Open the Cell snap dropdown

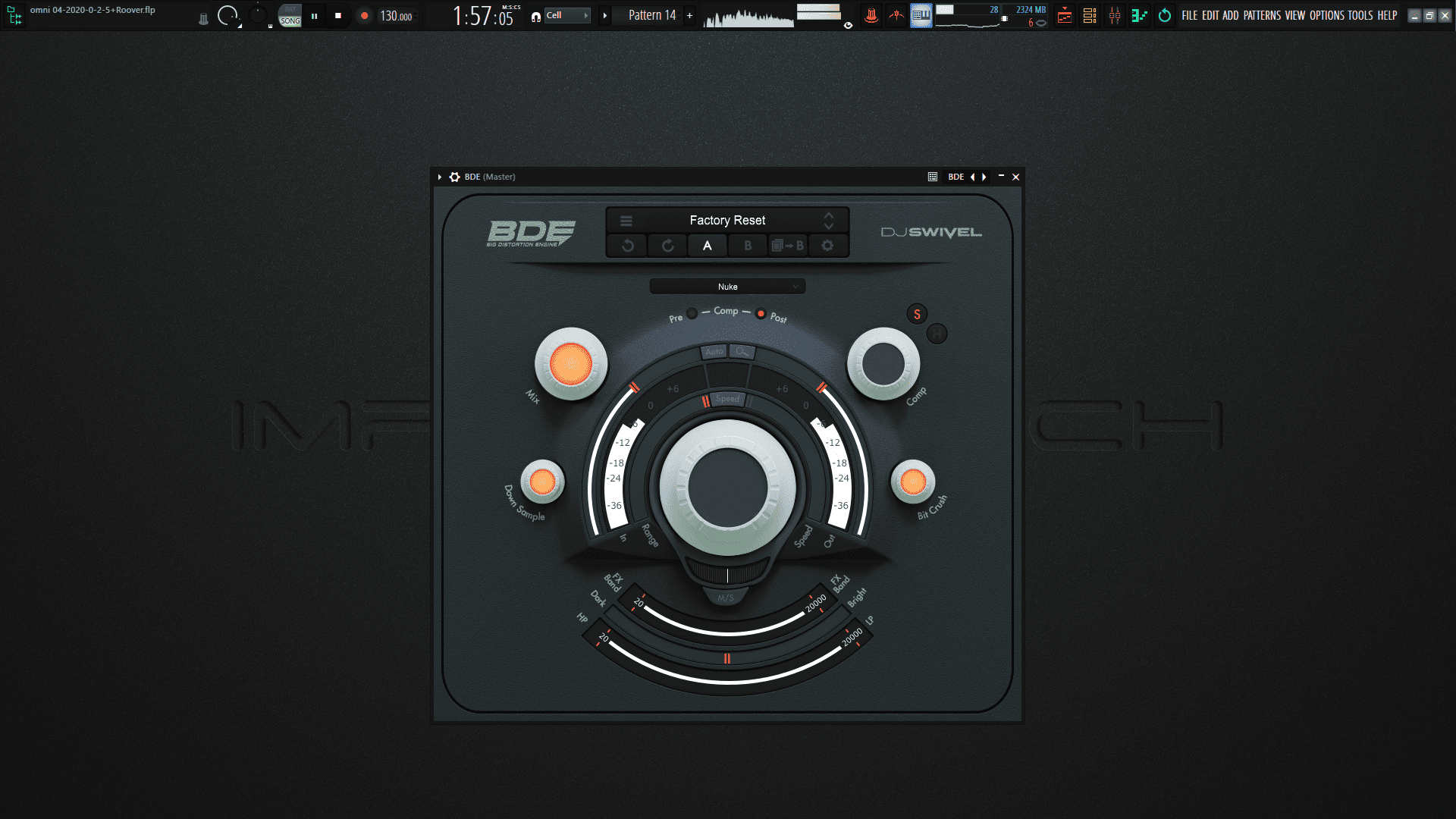click(566, 15)
